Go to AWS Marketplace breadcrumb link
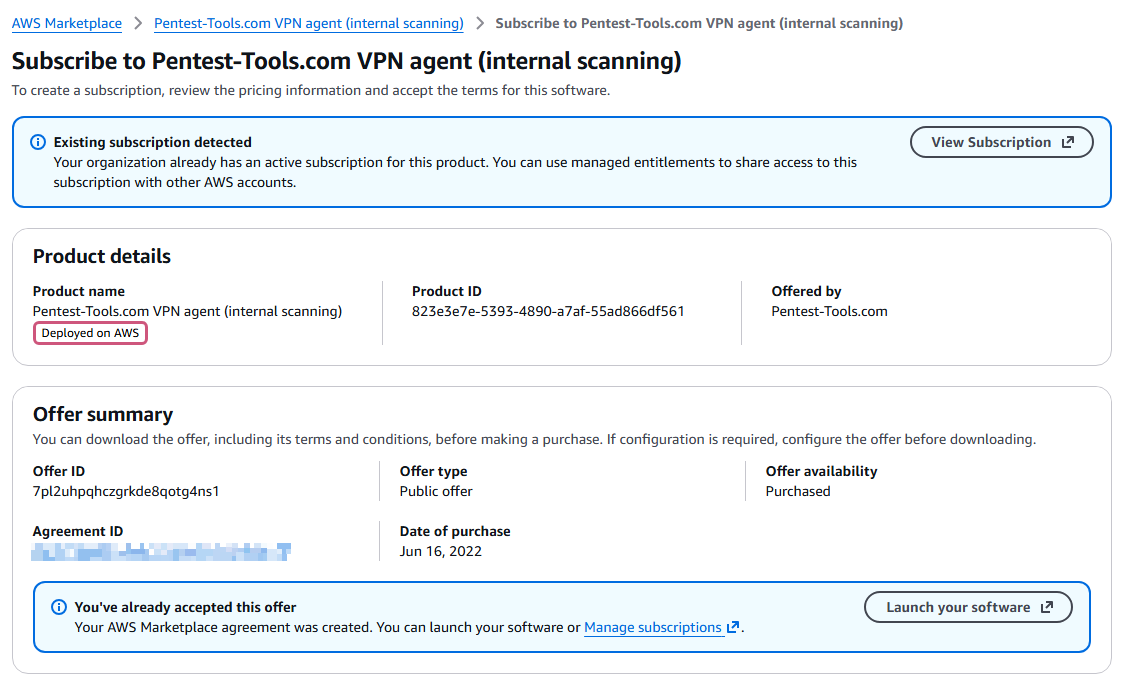Screen dimensions: 1147x682 (x=67, y=23)
